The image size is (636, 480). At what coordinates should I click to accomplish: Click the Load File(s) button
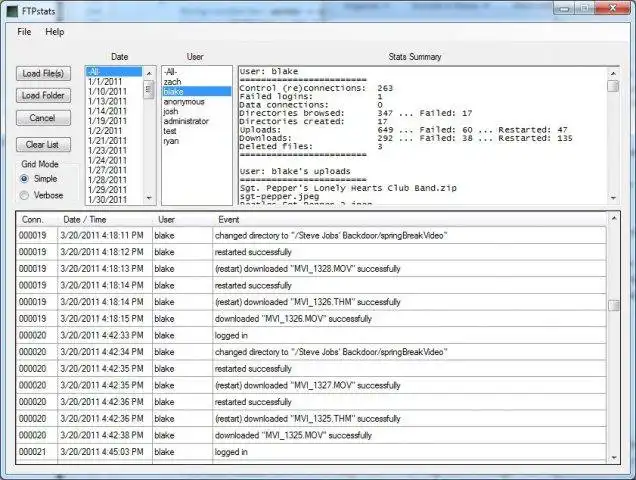pyautogui.click(x=43, y=73)
